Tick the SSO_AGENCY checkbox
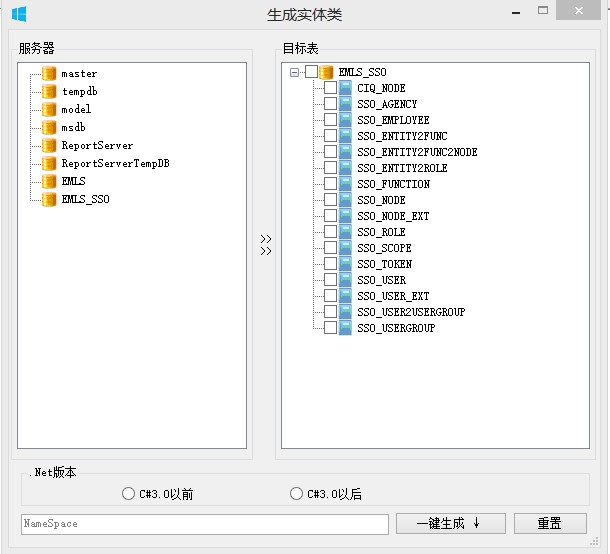Image resolution: width=610 pixels, height=554 pixels. 330,103
